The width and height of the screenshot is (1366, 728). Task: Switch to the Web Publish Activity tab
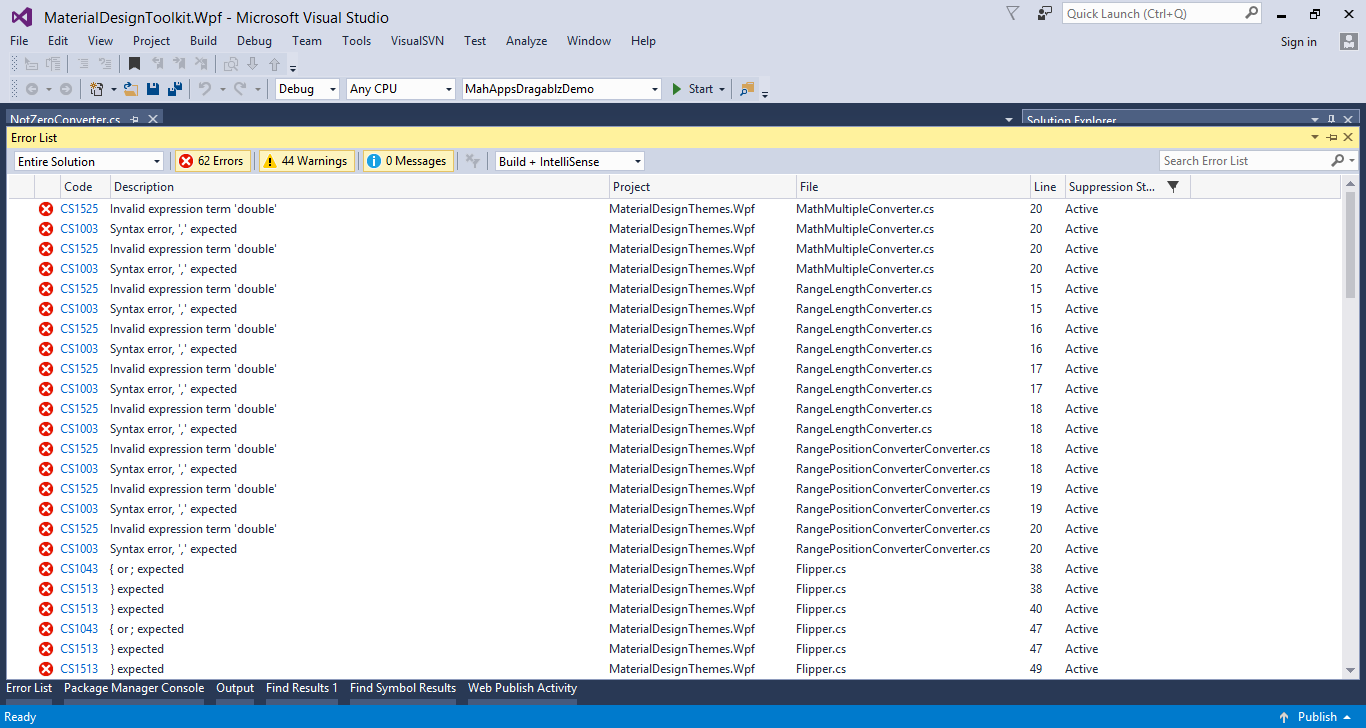point(522,688)
